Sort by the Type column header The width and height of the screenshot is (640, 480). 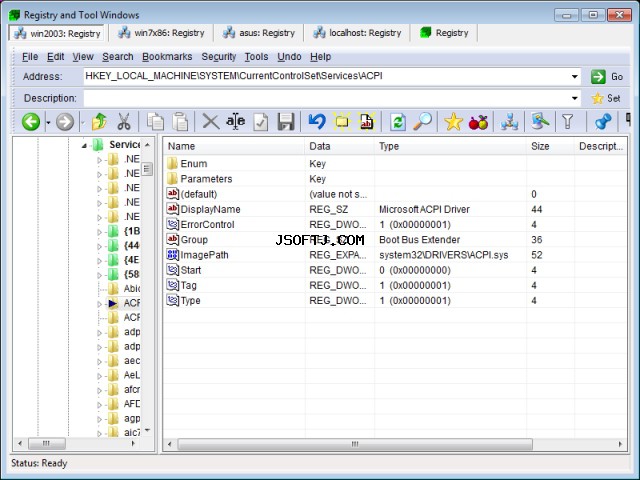[450, 146]
